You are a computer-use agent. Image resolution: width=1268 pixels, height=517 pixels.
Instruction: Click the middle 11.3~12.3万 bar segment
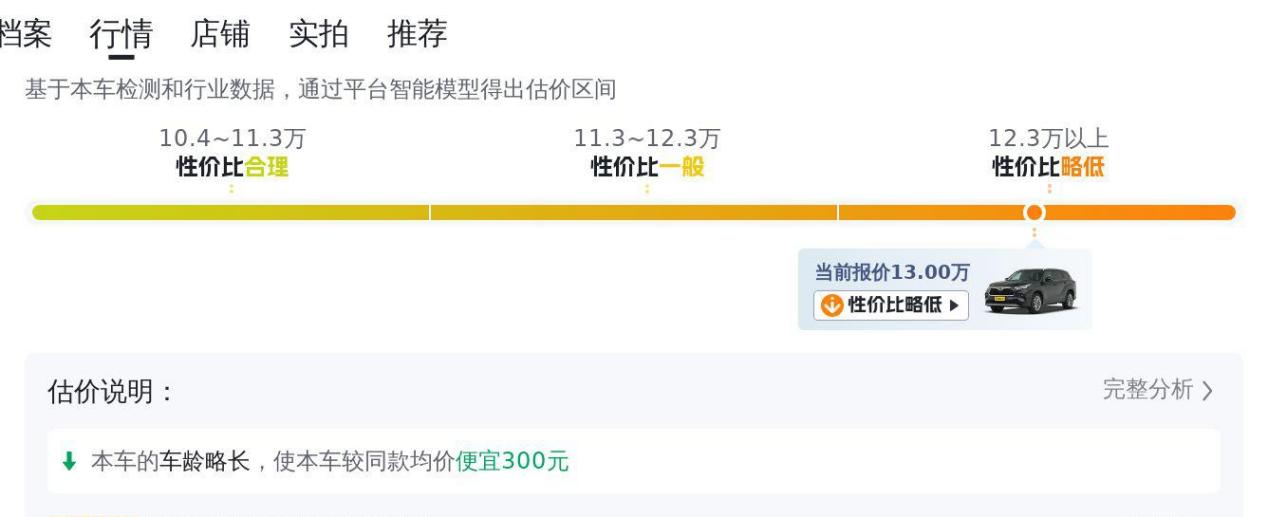[x=634, y=212]
